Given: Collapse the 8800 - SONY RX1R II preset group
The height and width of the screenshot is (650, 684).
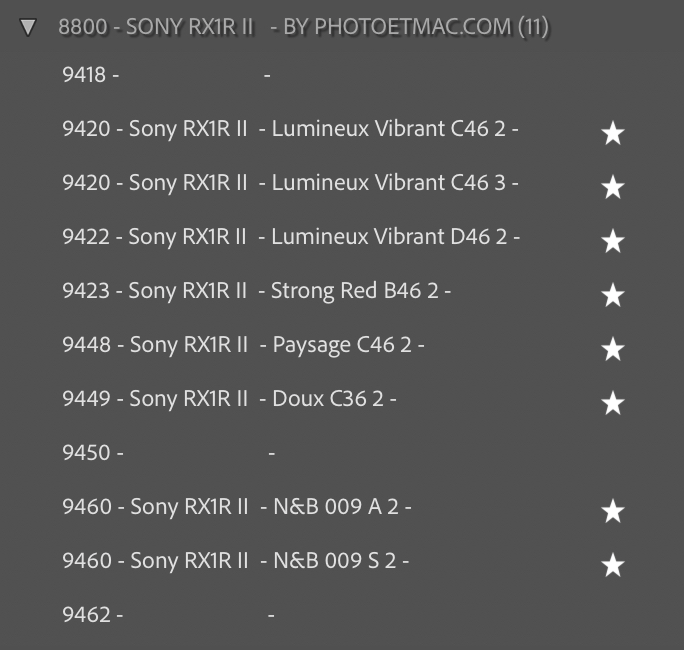Looking at the screenshot, I should 28,27.
